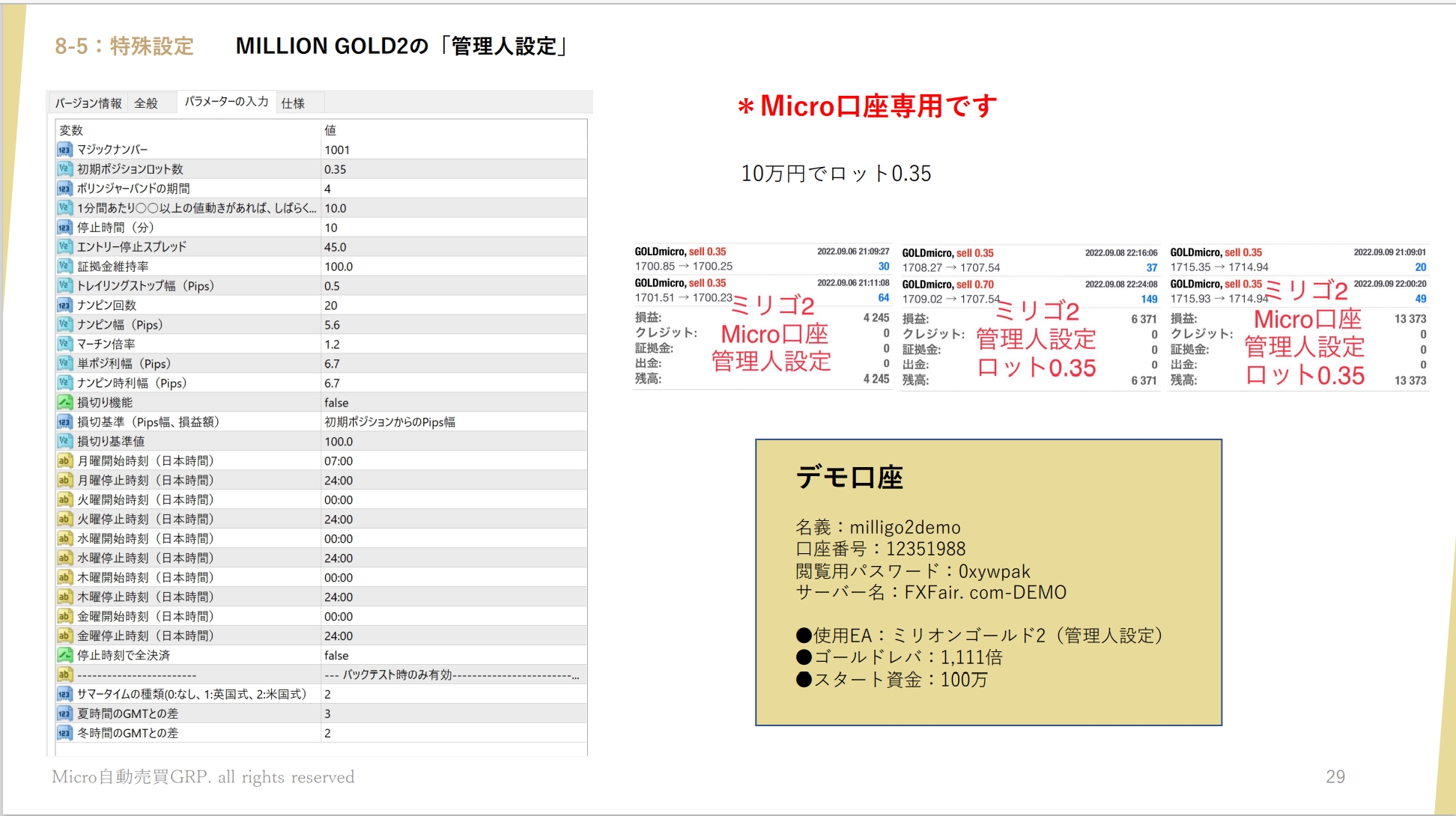
Task: Select the 1分間あたり〇〇以上の値動き row
Action: click(x=321, y=208)
